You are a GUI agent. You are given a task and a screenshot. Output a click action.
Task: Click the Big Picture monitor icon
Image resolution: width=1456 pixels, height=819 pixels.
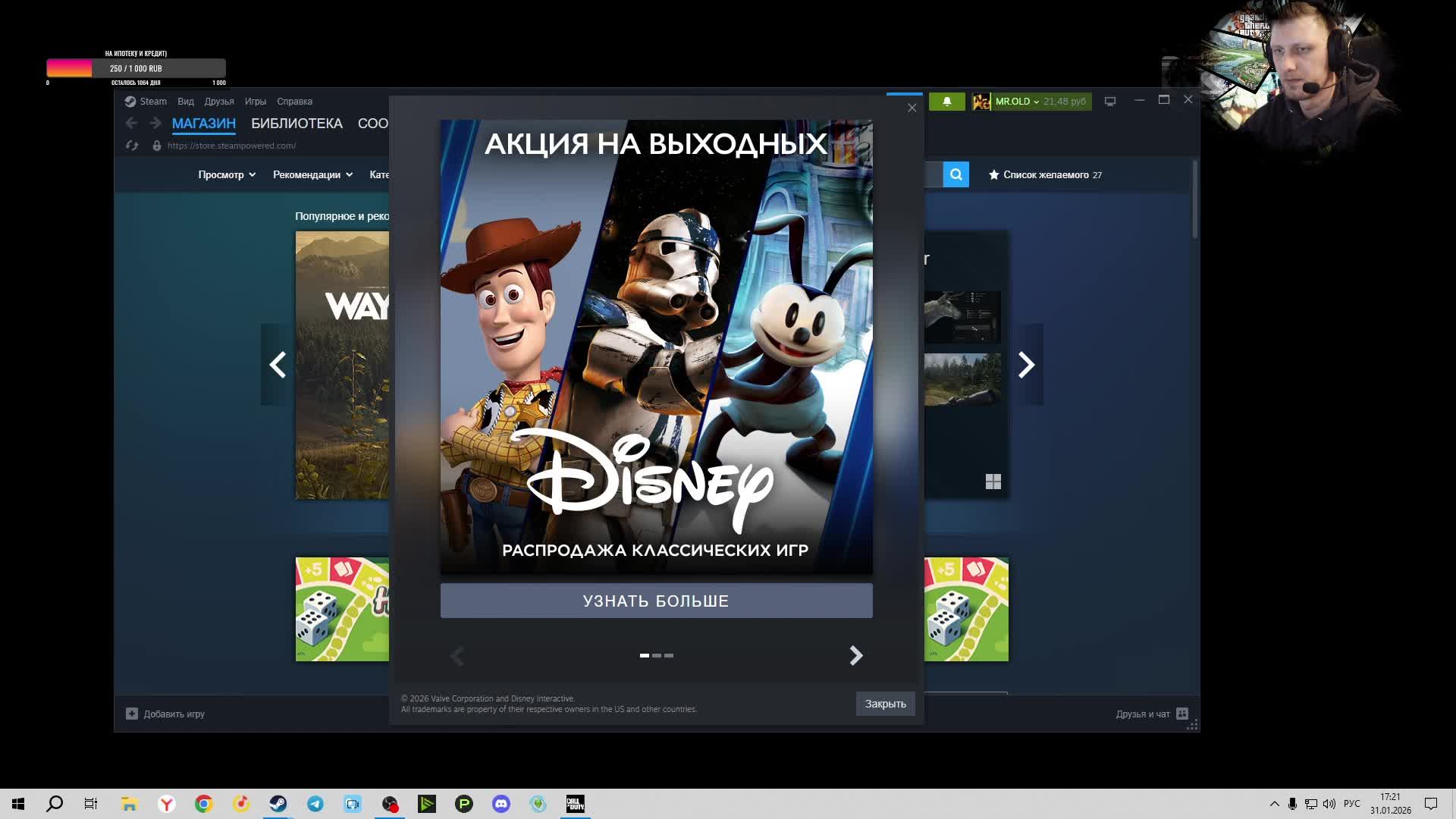pos(1110,102)
